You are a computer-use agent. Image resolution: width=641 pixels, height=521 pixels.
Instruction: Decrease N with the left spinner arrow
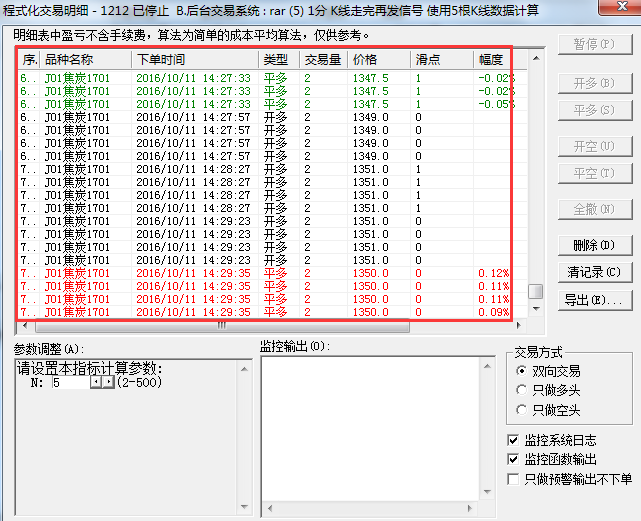[96, 382]
